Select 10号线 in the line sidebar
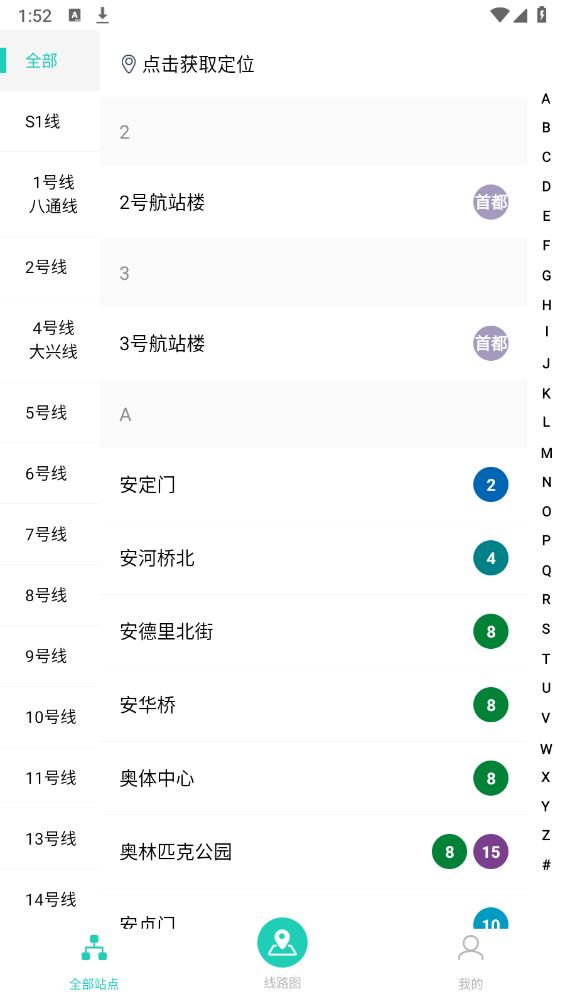Image resolution: width=565 pixels, height=1004 pixels. tap(50, 717)
